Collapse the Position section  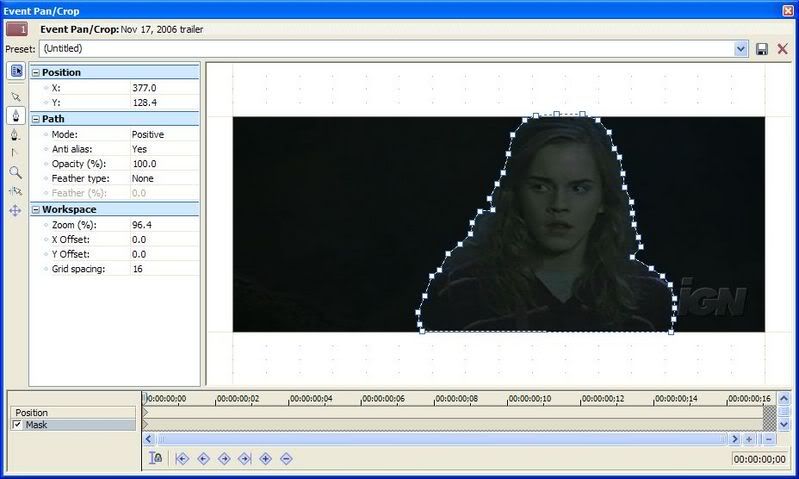pos(36,72)
